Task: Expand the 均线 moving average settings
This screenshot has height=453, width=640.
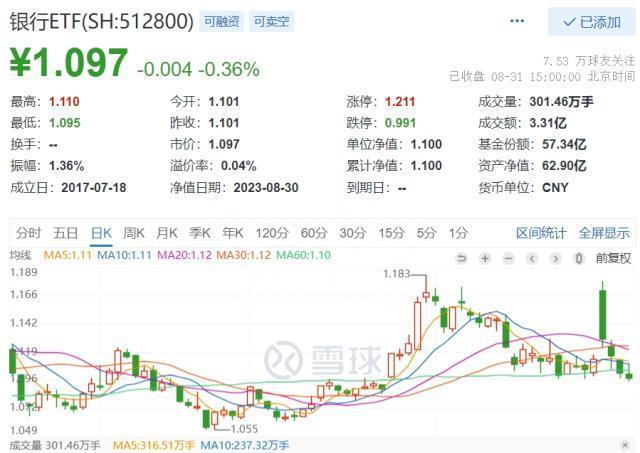Action: click(20, 256)
